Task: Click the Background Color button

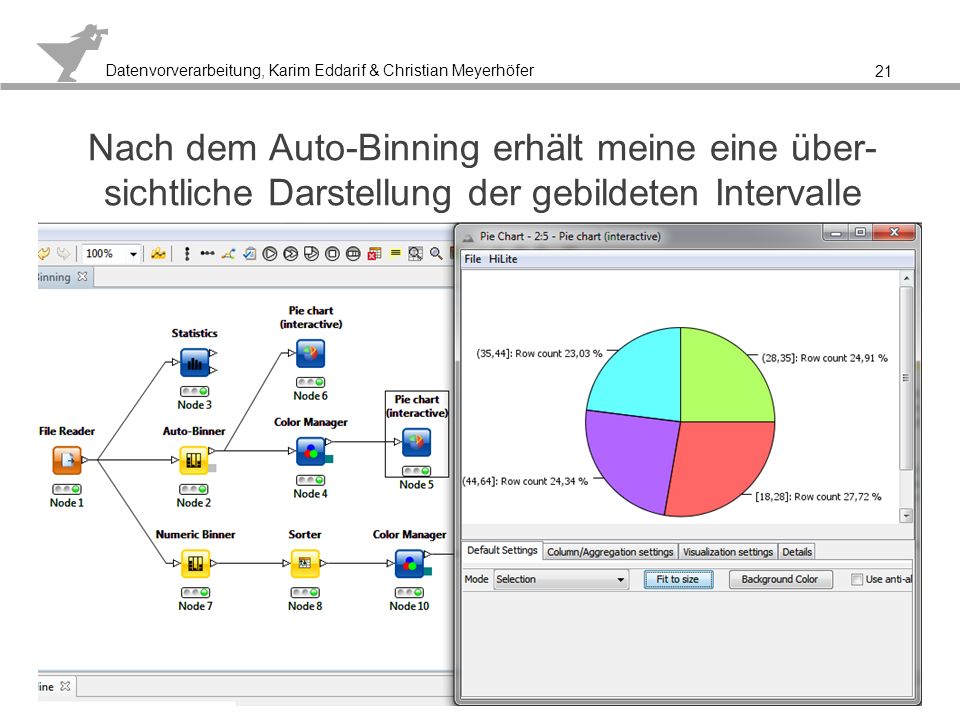Action: coord(780,579)
